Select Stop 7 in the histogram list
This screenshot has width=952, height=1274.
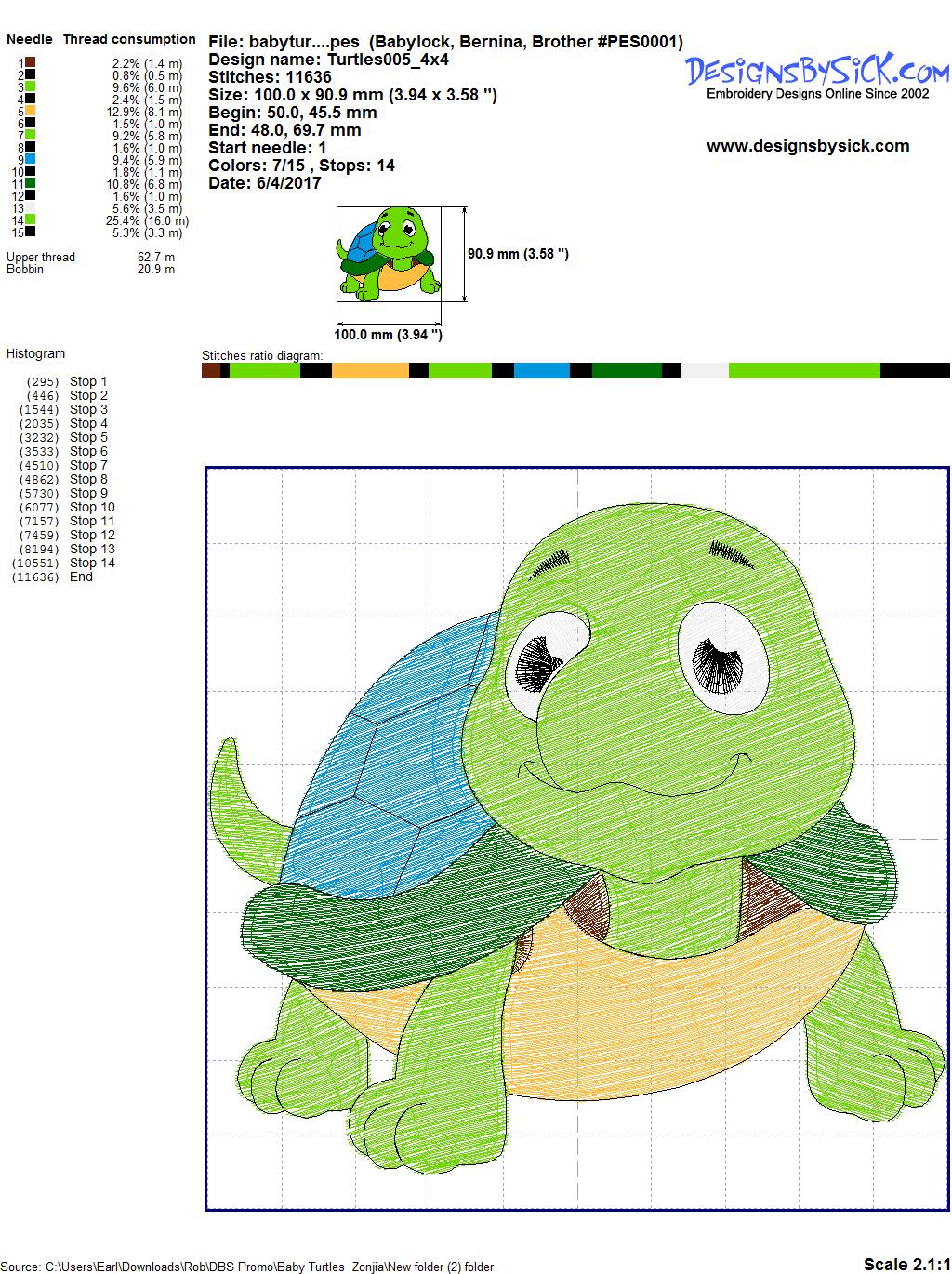pyautogui.click(x=88, y=465)
